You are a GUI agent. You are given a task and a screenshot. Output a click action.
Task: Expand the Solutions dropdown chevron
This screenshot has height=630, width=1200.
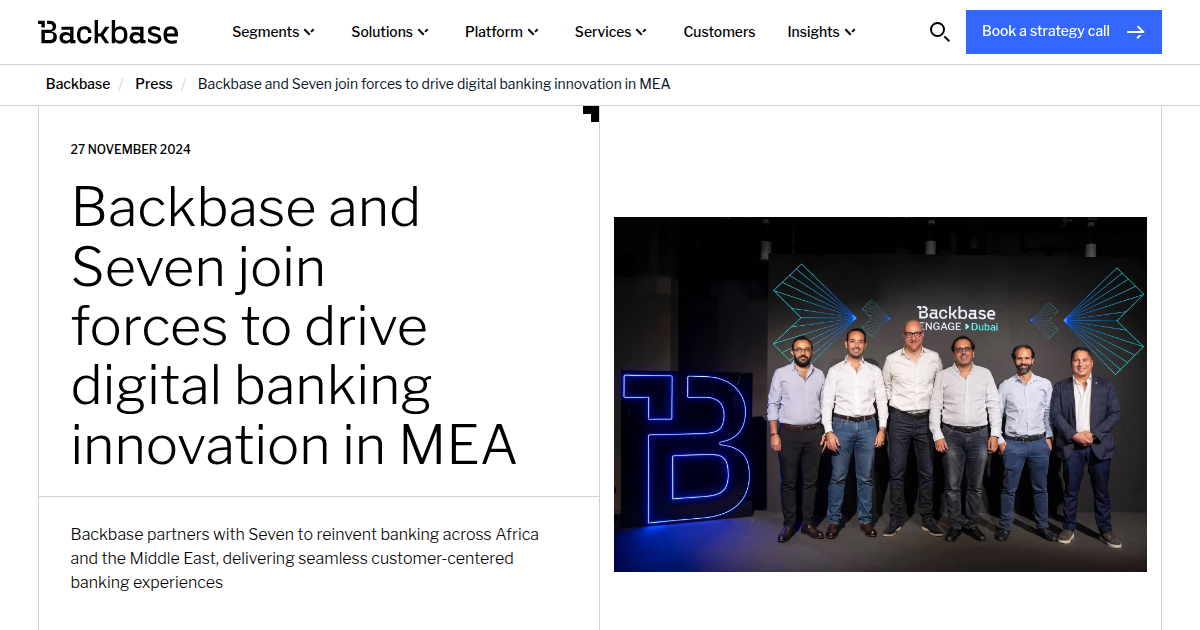tap(424, 31)
